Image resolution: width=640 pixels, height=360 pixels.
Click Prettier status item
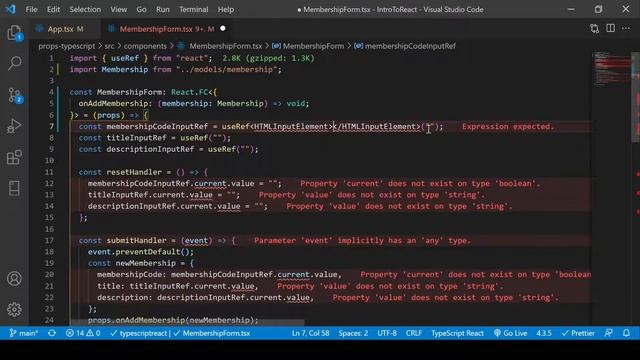click(578, 333)
